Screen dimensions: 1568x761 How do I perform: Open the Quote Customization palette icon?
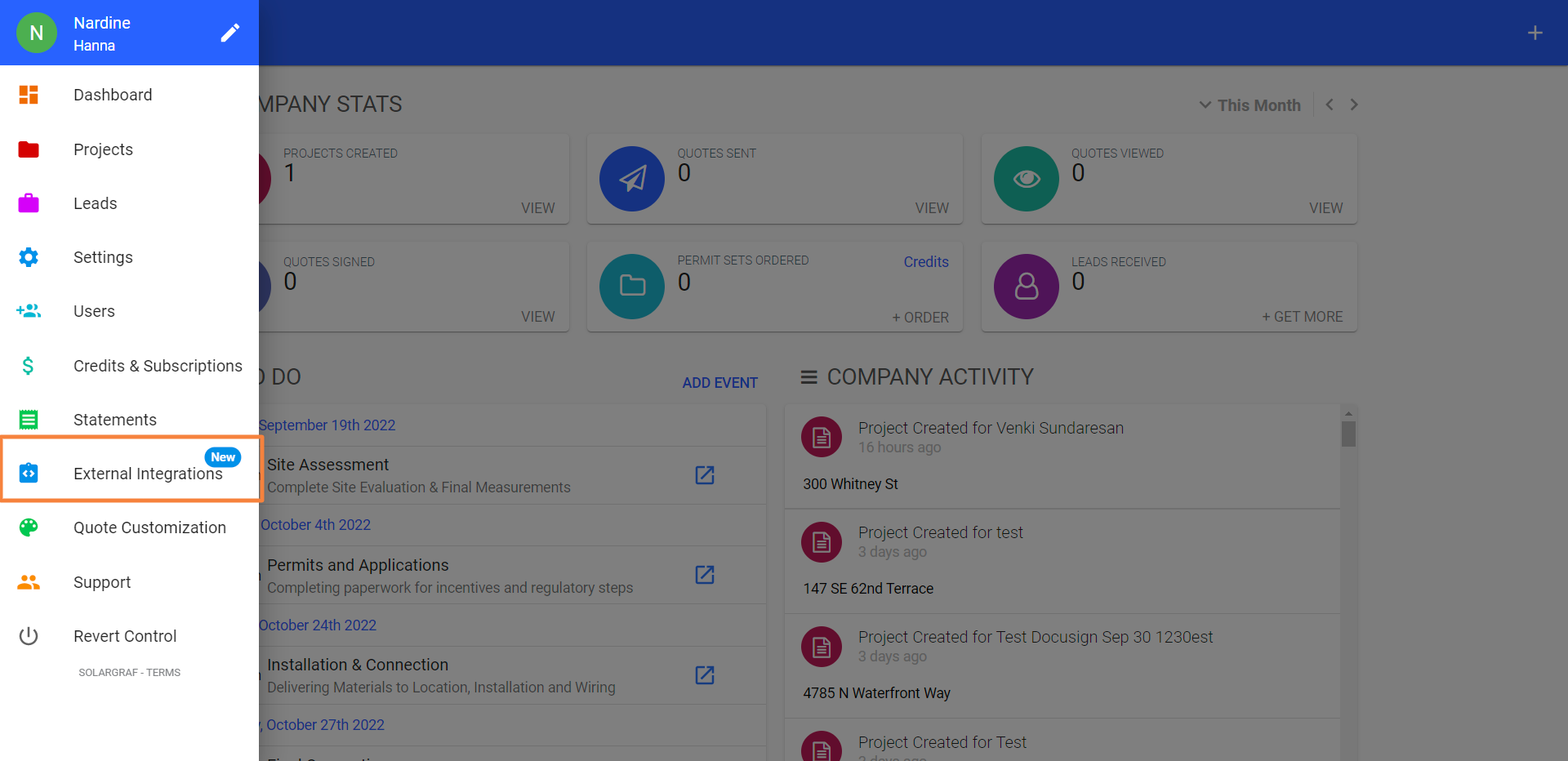point(29,527)
